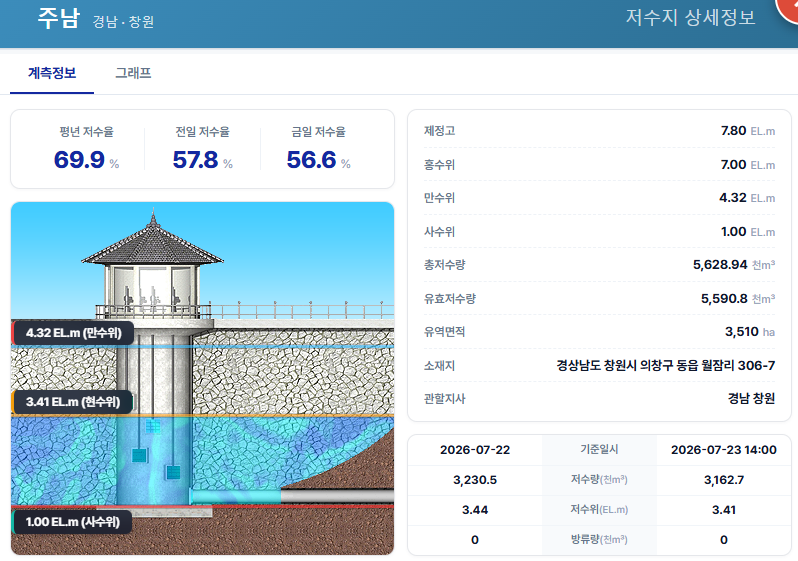The image size is (798, 561).
Task: Click the 2026-07-23 14:00 date cell
Action: coord(723,450)
